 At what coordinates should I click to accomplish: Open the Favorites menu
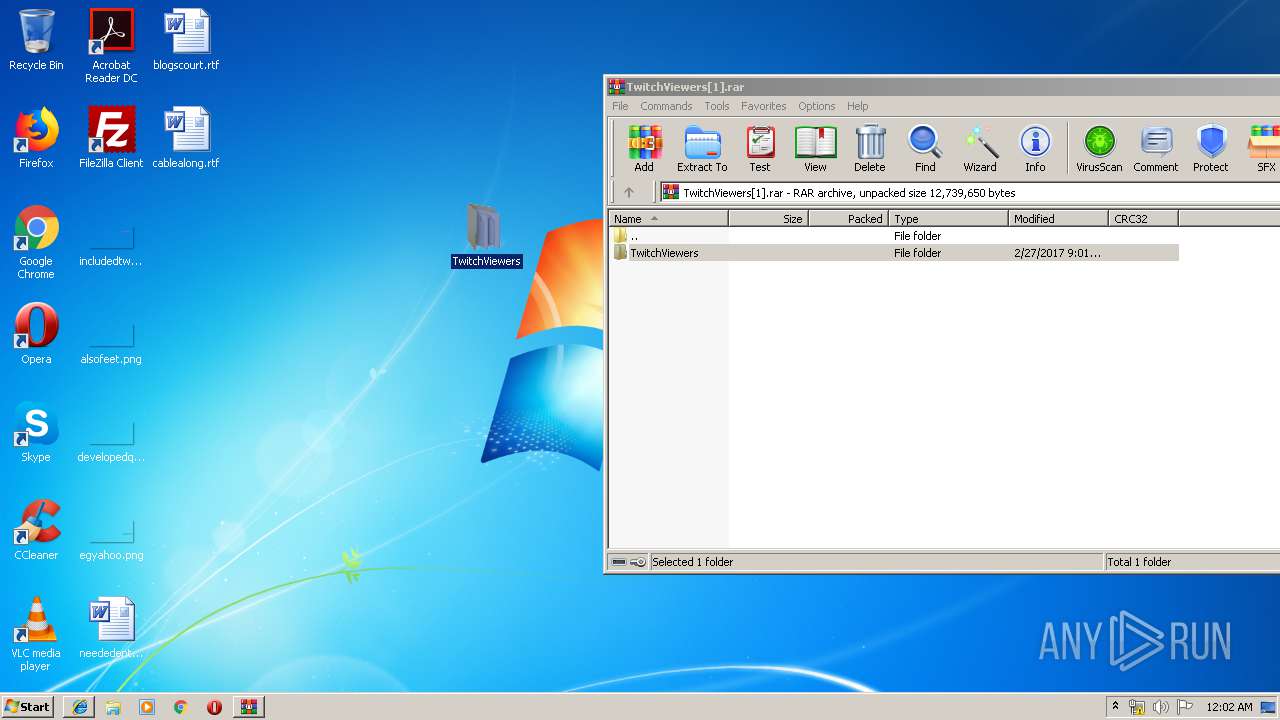tap(764, 106)
